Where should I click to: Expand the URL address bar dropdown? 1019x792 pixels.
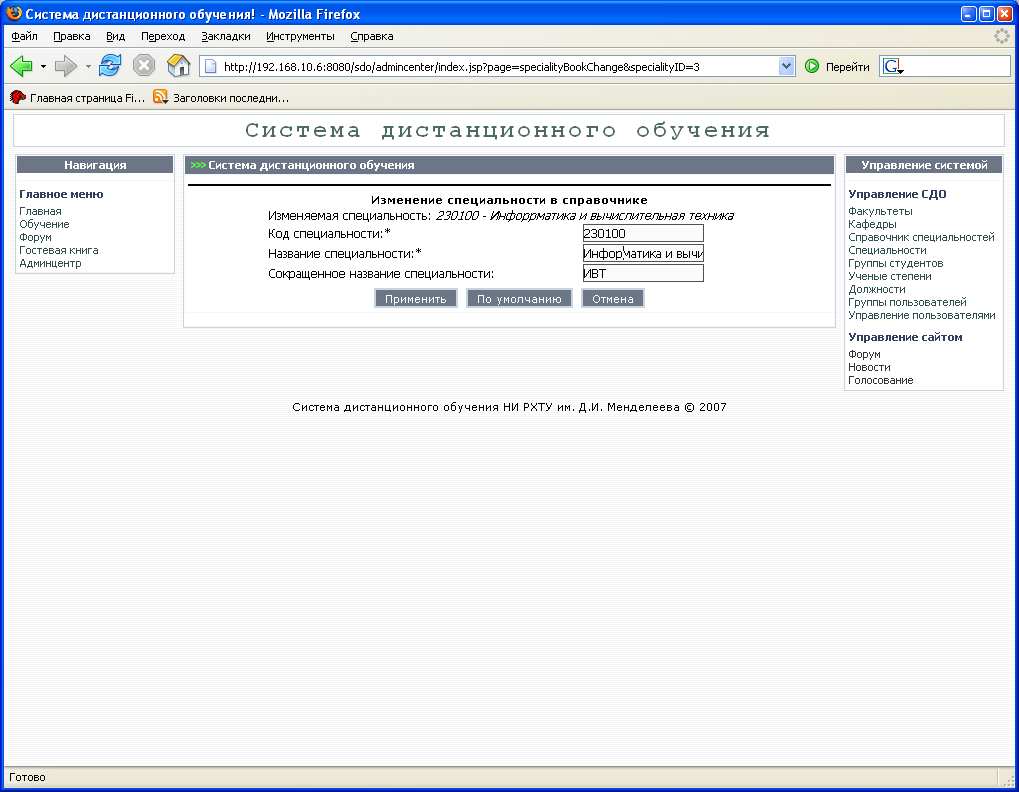[x=786, y=66]
